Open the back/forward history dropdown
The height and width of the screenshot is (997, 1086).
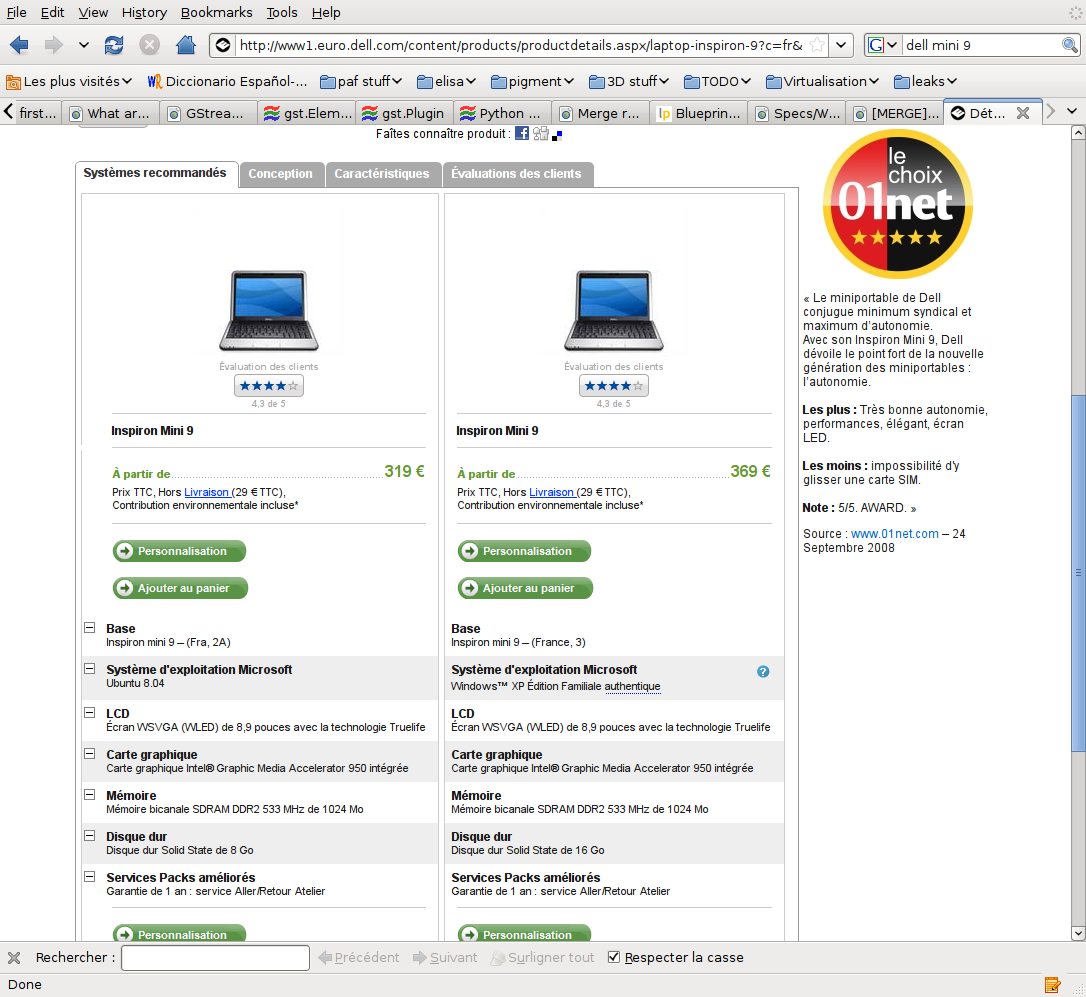(84, 46)
